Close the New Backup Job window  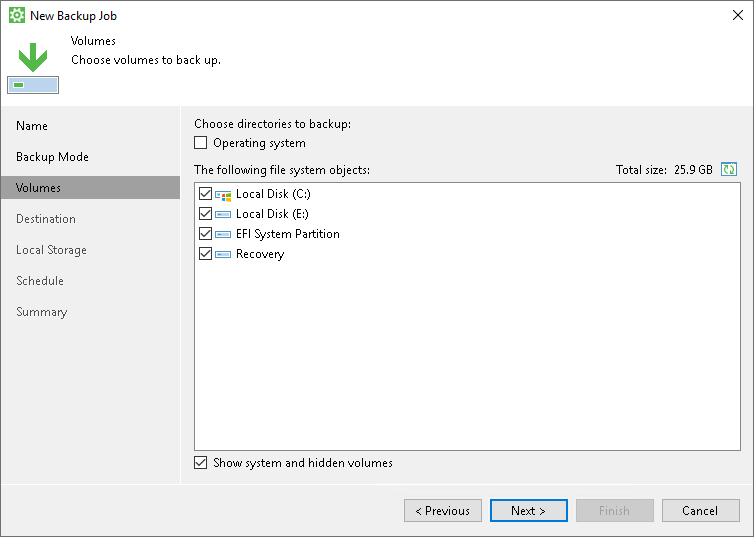click(x=738, y=15)
